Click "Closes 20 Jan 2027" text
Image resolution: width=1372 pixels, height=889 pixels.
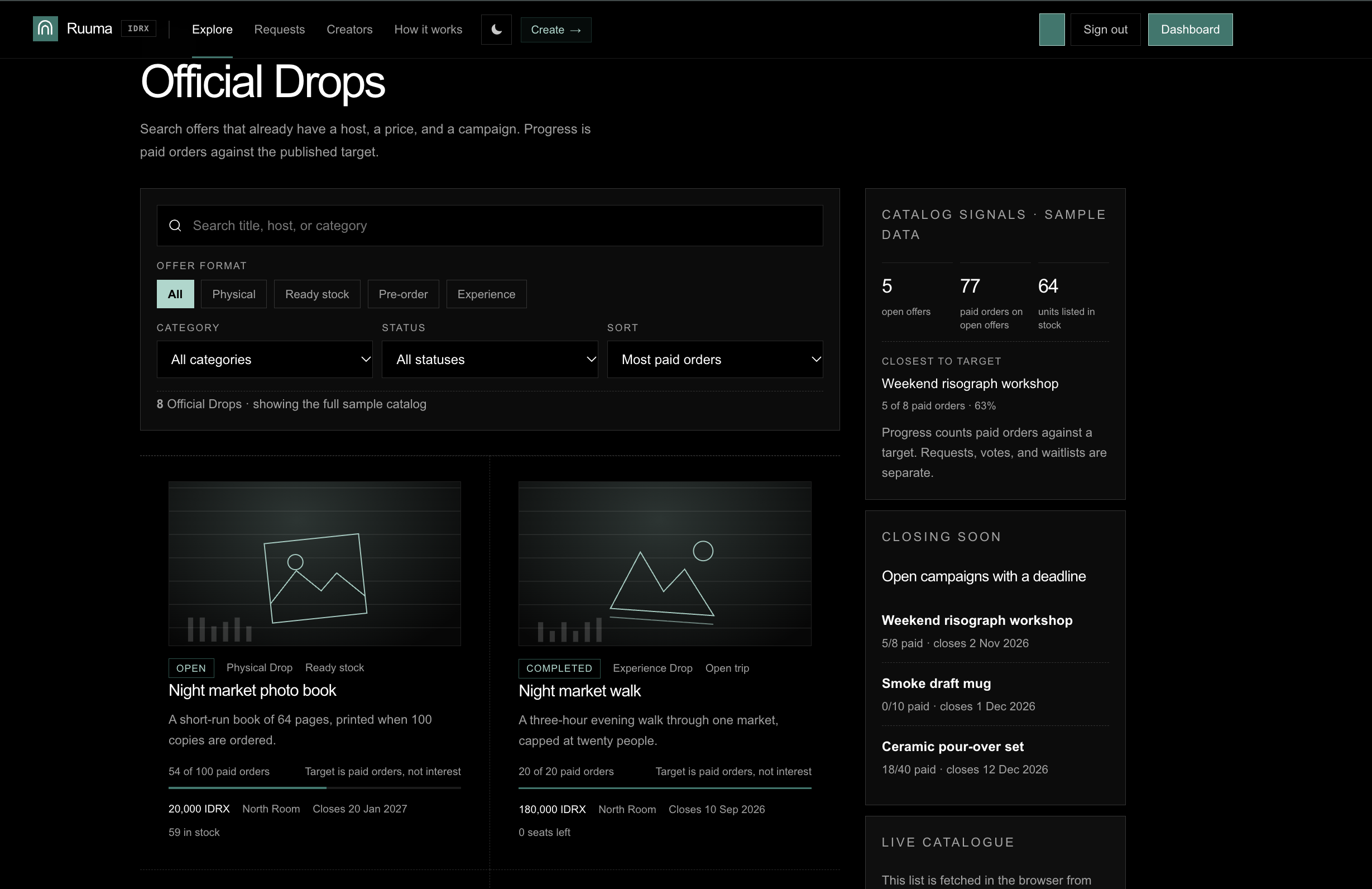tap(359, 809)
